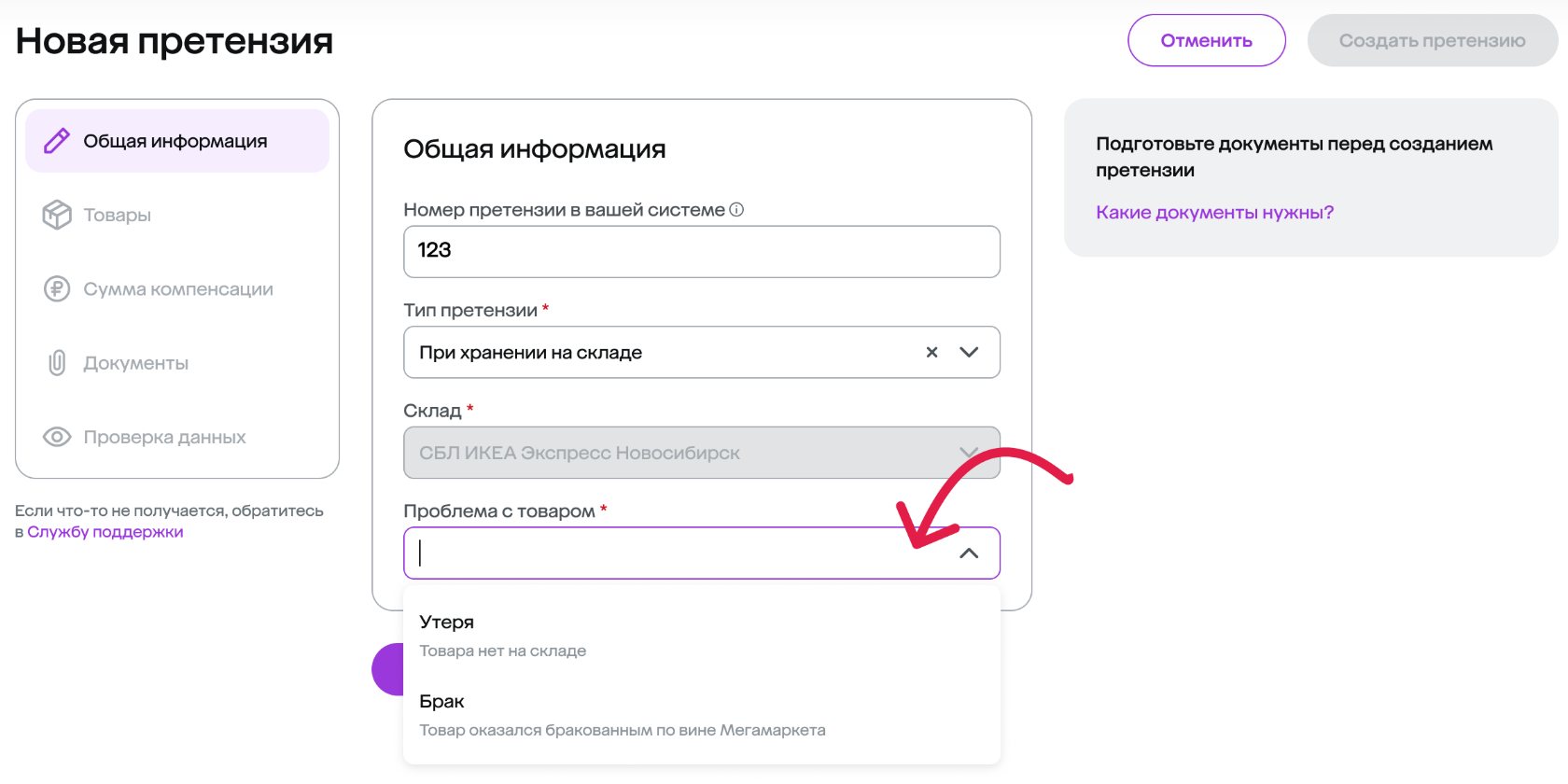Click into the Проблема с товаром text field
This screenshot has height=784, width=1568.
coord(681,553)
